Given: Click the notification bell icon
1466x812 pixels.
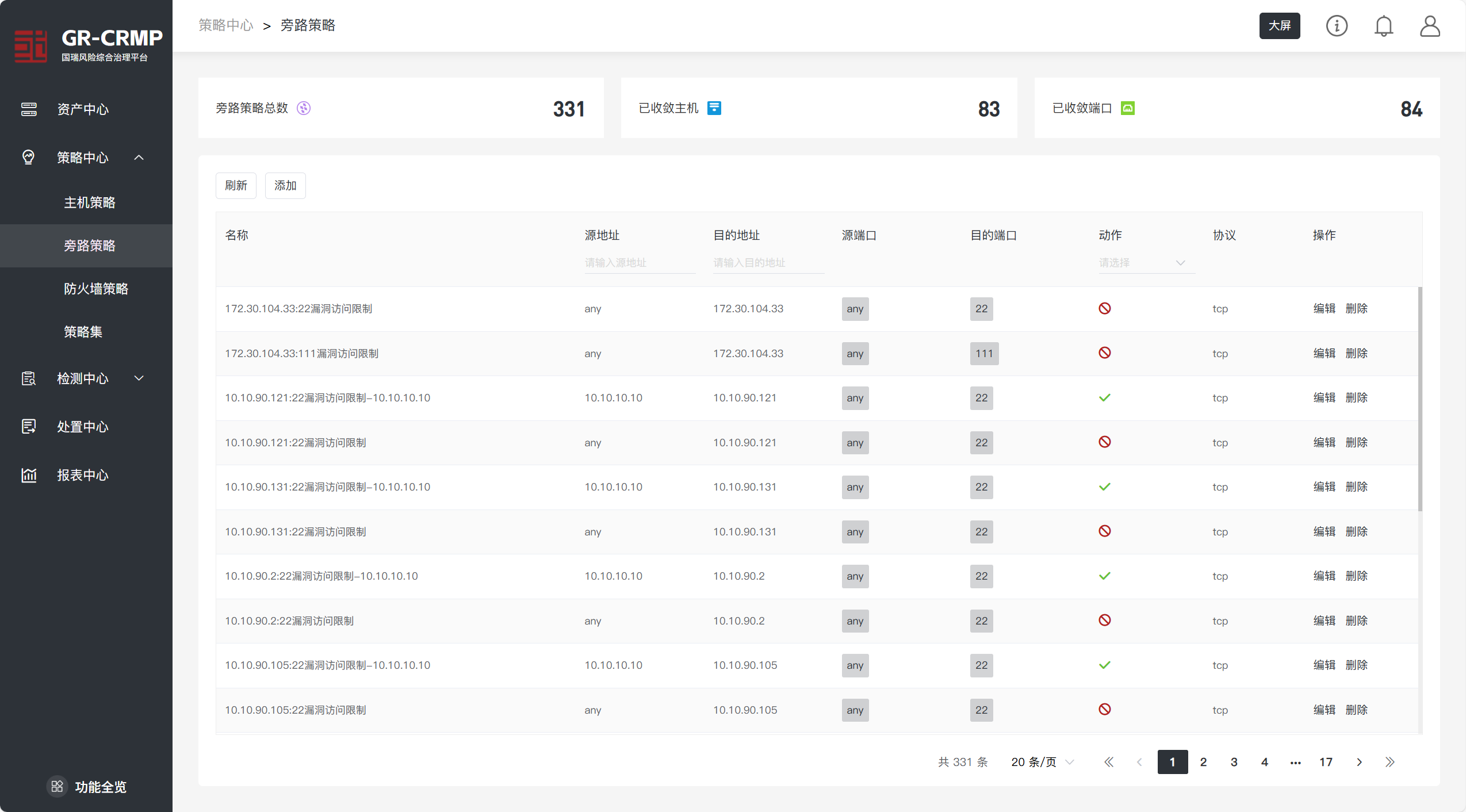Looking at the screenshot, I should click(1383, 26).
